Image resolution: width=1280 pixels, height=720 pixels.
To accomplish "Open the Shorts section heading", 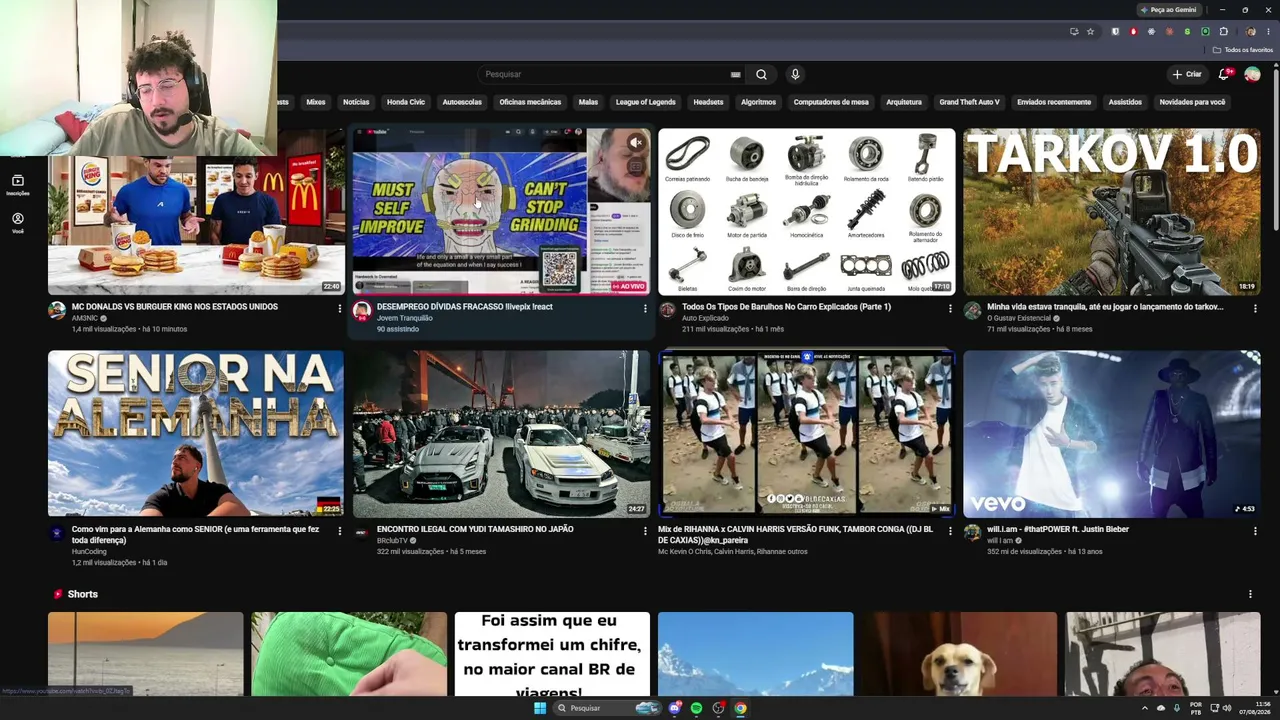I will (82, 594).
